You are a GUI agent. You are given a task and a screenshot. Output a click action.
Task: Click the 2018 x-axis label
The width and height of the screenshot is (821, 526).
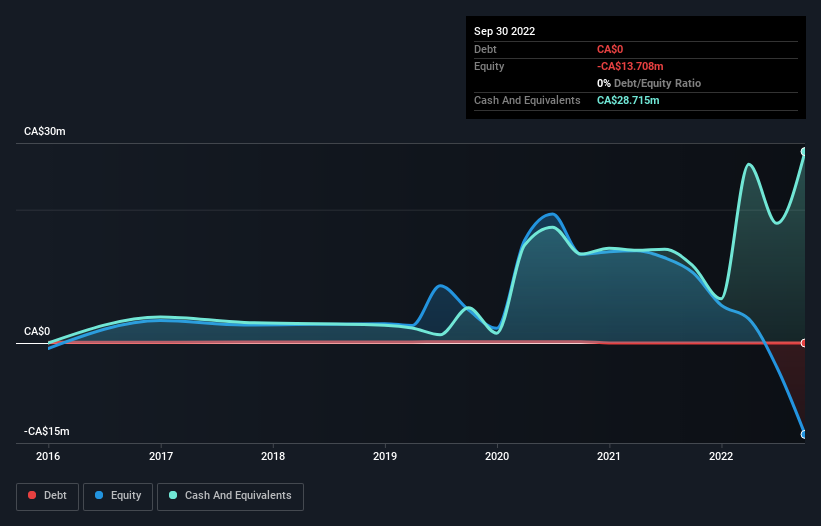click(x=273, y=456)
